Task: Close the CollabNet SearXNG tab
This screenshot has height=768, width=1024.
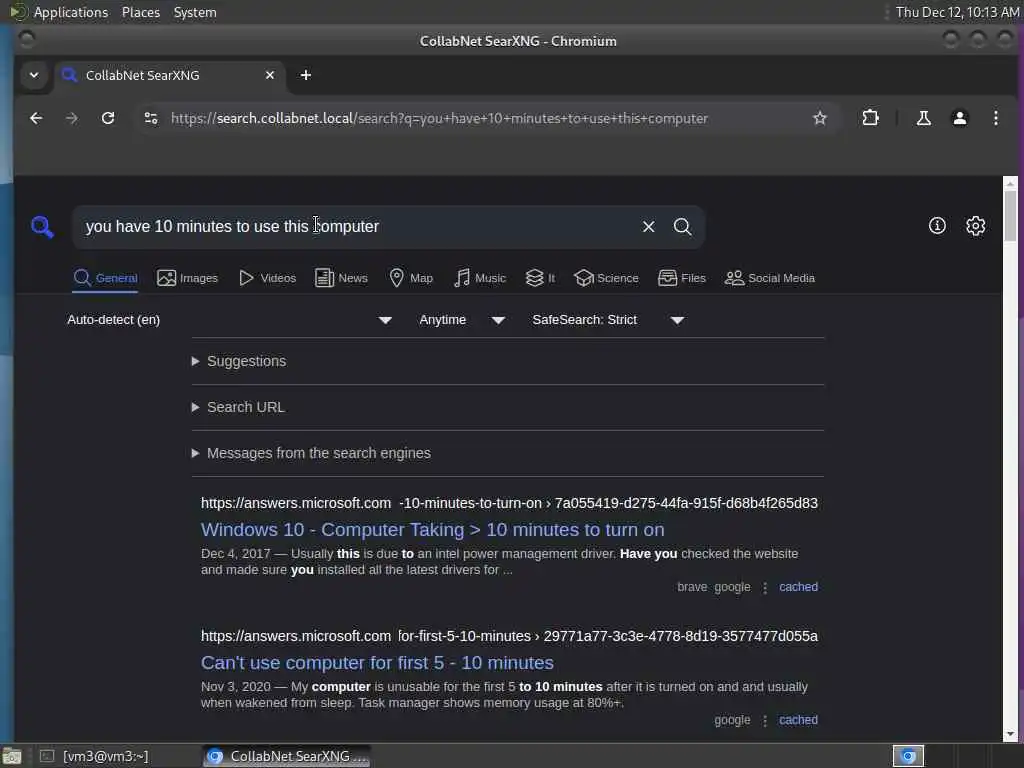Action: tap(270, 75)
